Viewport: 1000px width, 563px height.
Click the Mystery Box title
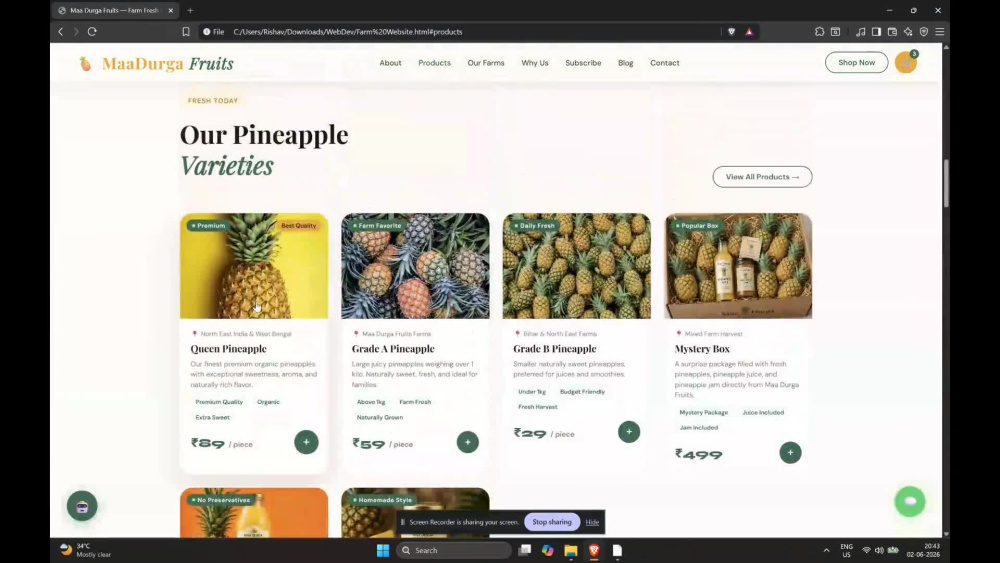click(x=702, y=349)
